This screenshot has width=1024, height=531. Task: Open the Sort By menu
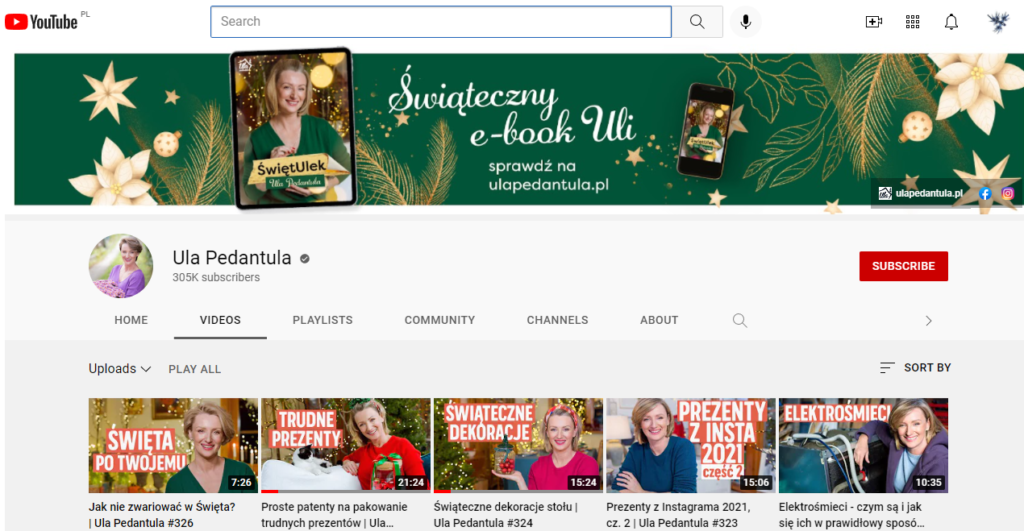click(x=915, y=368)
